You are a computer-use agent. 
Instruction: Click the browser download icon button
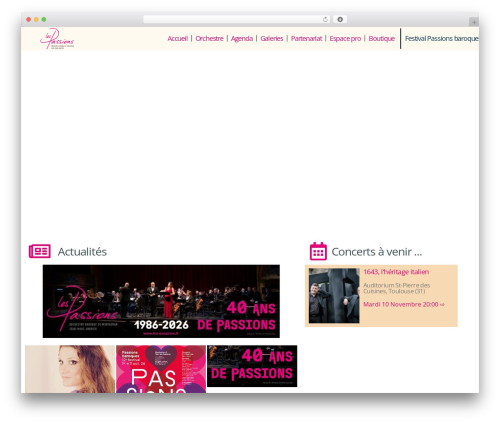pyautogui.click(x=340, y=20)
